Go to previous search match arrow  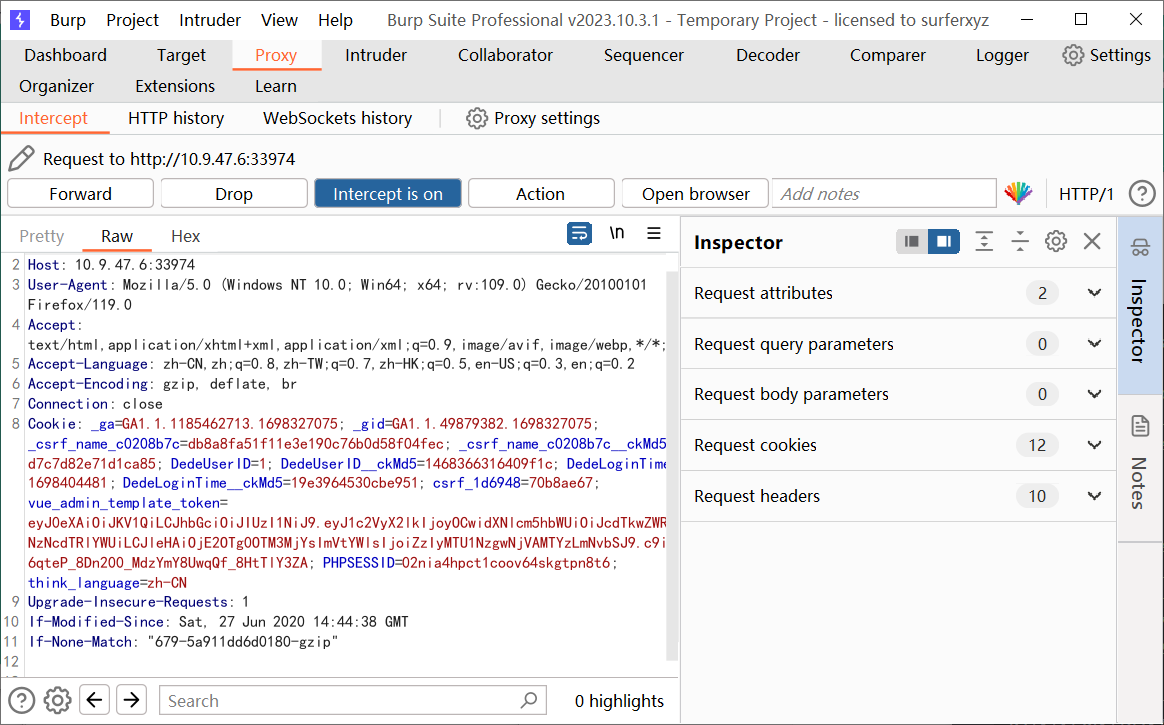tap(94, 700)
